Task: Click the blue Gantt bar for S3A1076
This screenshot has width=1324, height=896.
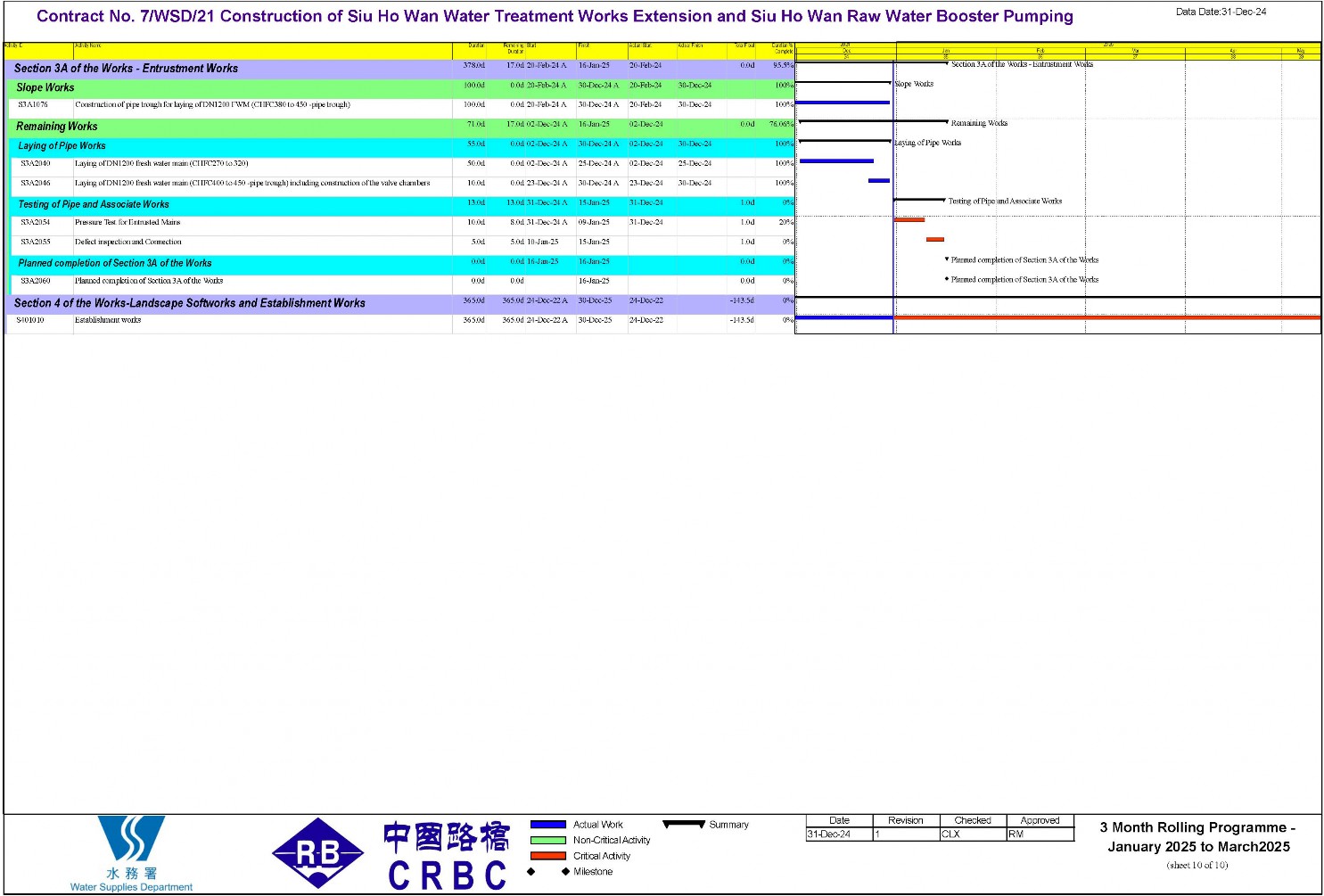Action: point(843,103)
